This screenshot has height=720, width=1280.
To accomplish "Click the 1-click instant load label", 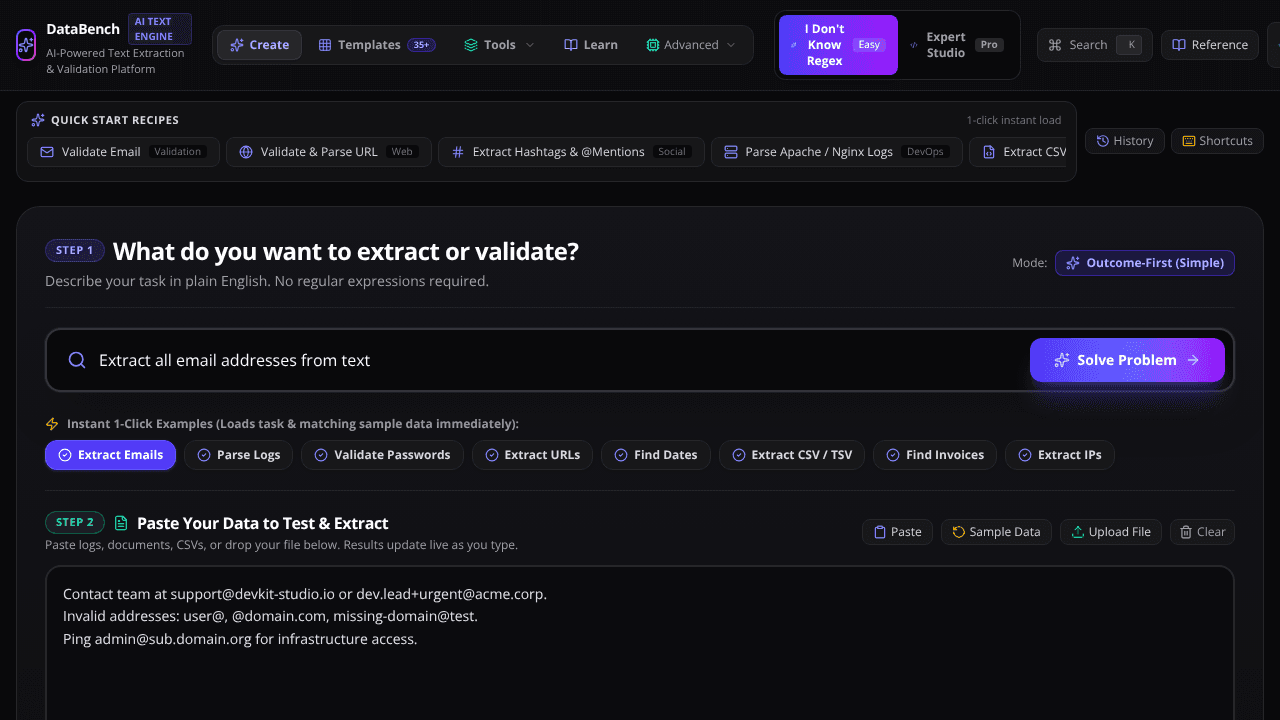I will click(x=1014, y=120).
